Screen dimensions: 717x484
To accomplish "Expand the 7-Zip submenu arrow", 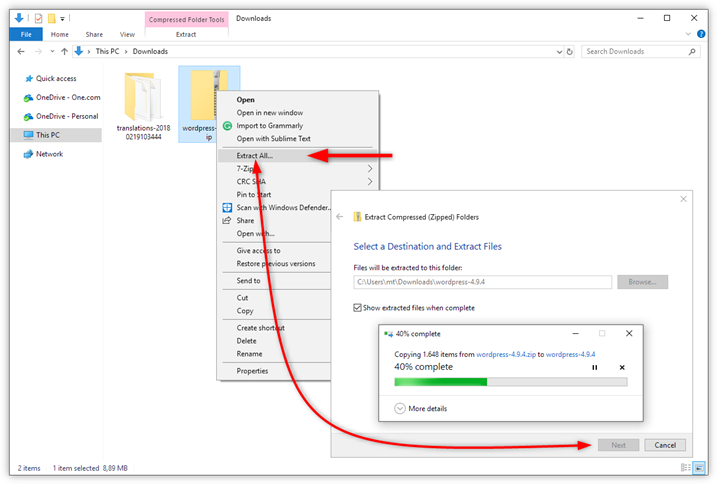I will click(x=369, y=168).
